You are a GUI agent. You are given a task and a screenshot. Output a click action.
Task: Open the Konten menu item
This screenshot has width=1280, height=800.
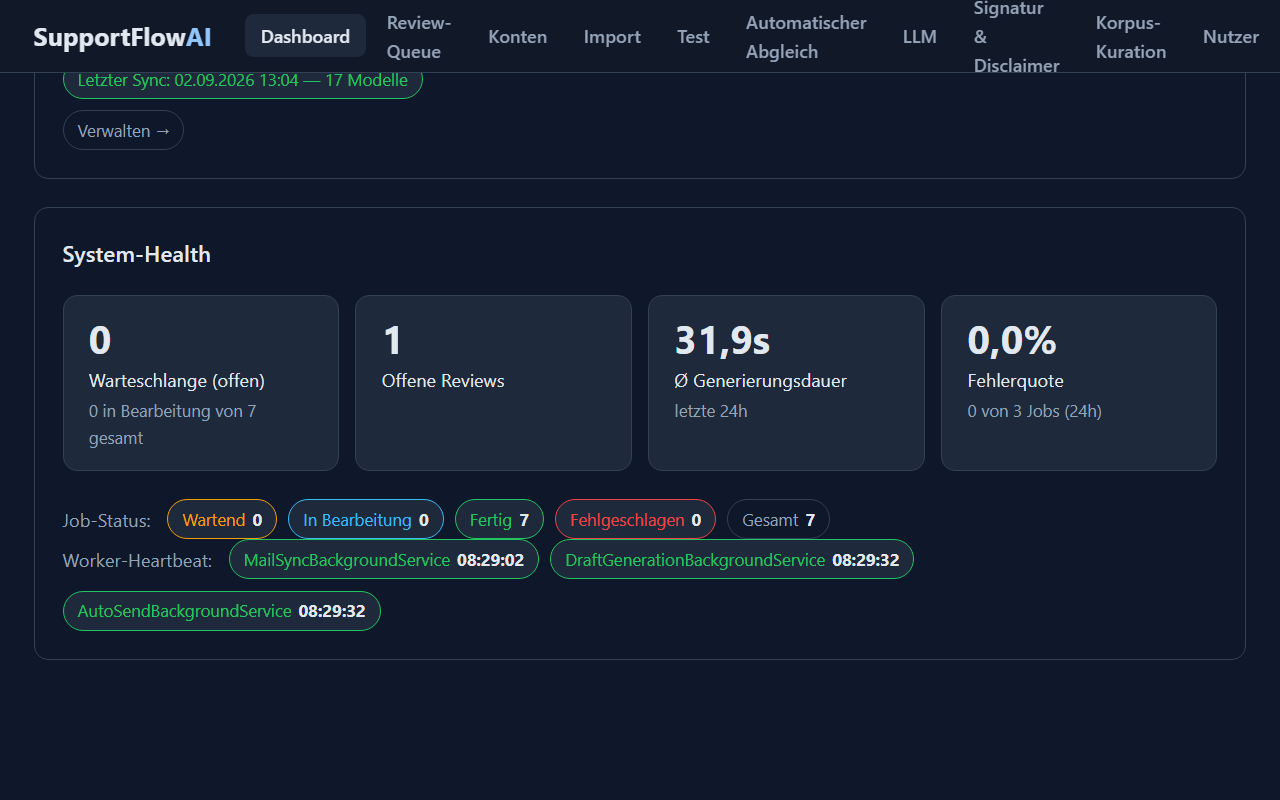[517, 36]
